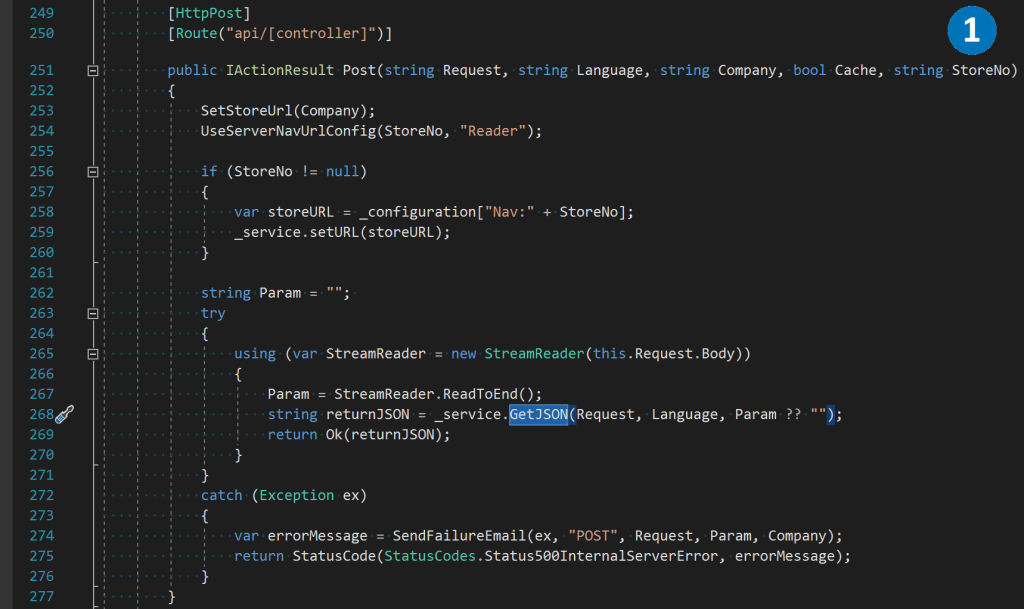Click the screwdriver quick actions icon
Viewport: 1024px width, 609px height.
coord(65,415)
